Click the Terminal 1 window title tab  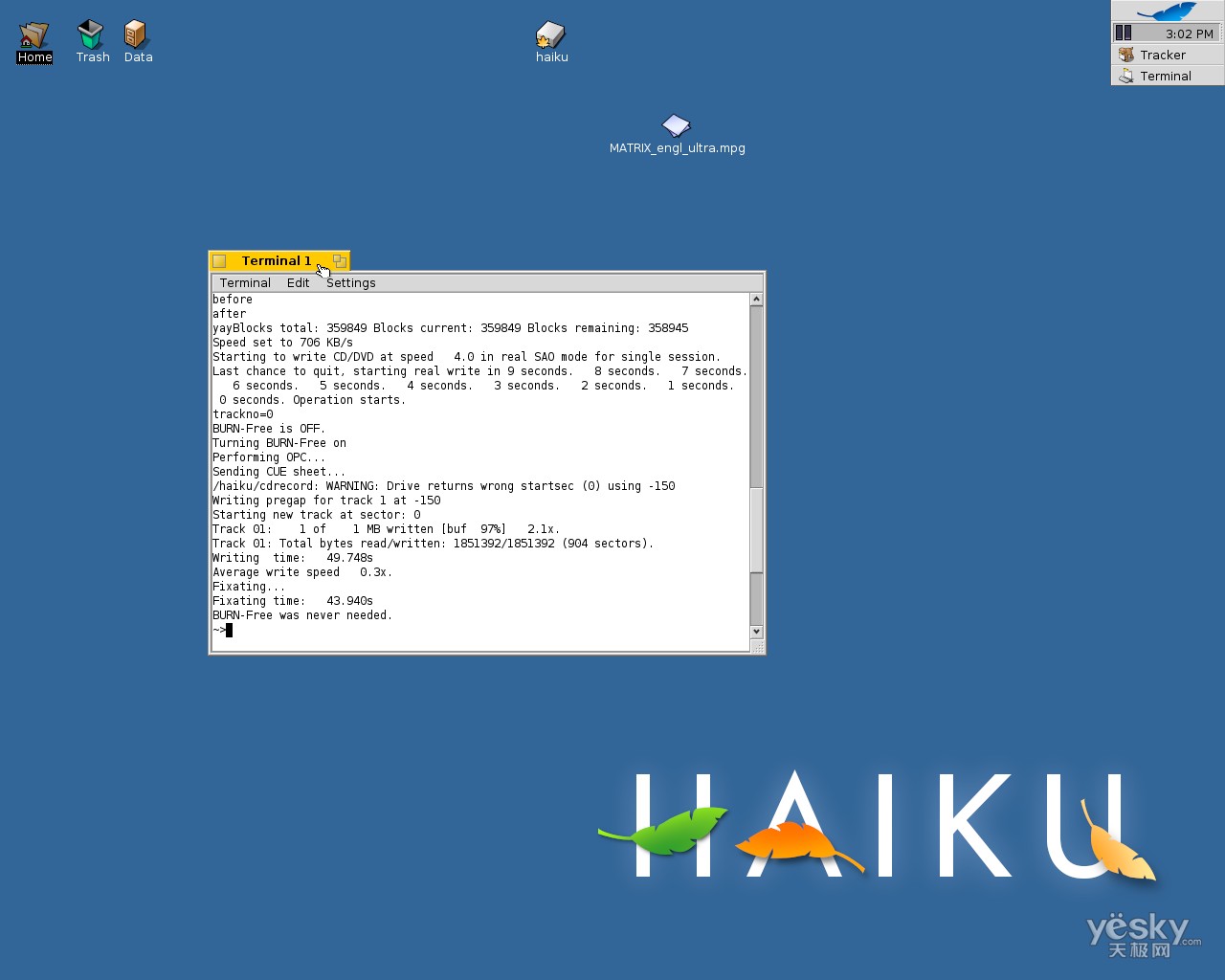277,261
